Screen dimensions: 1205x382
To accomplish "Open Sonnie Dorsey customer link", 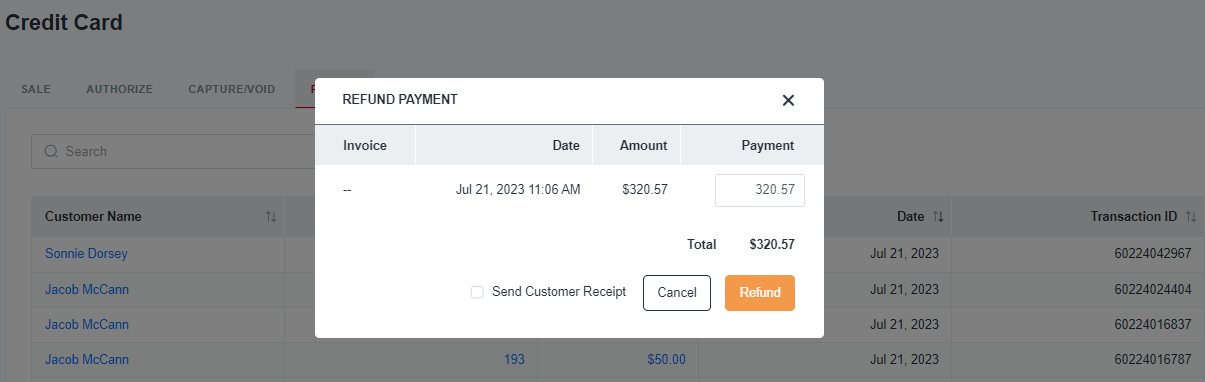I will coord(86,254).
